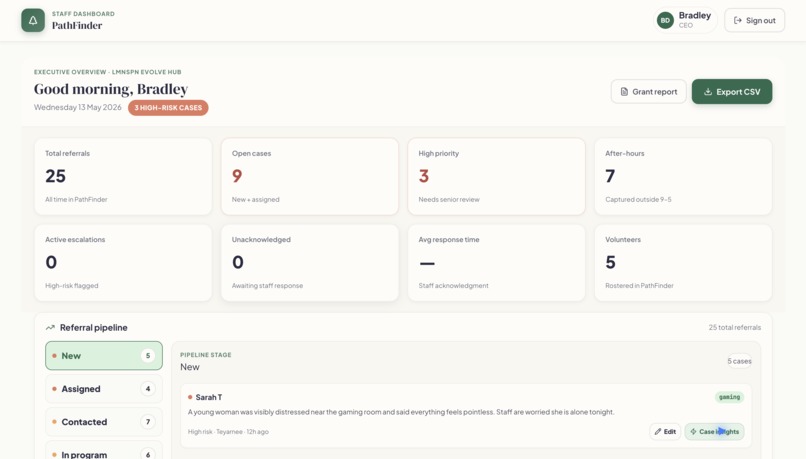The width and height of the screenshot is (806, 459).
Task: Click the count 5 badge on New
Action: click(148, 356)
